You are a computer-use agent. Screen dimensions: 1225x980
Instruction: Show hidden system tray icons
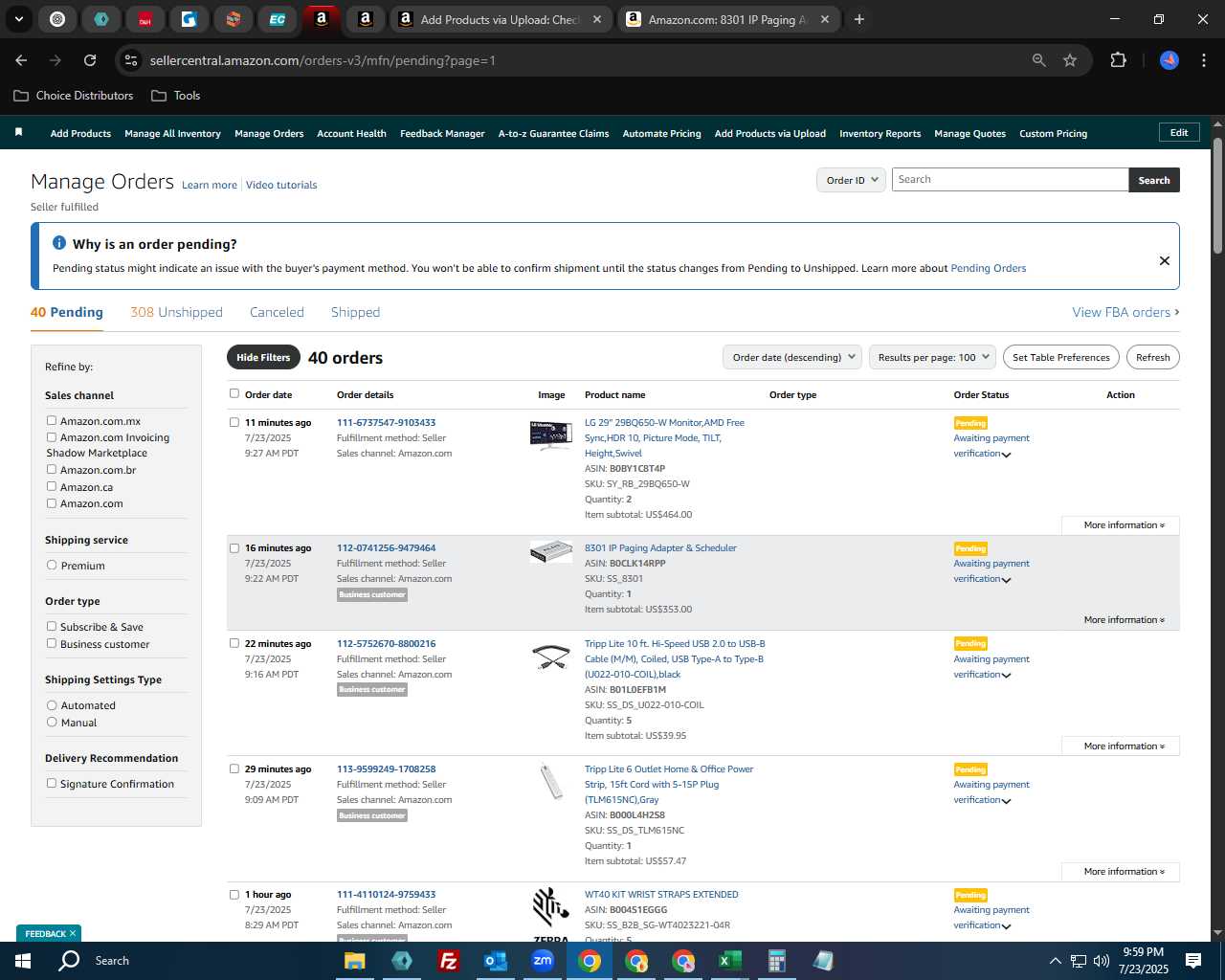coord(1055,961)
